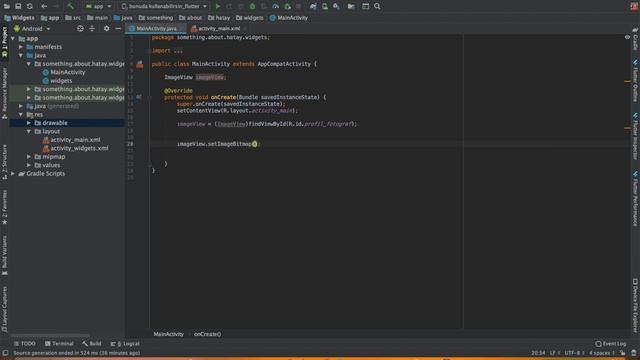Open the TODO tool window
The image size is (640, 360).
point(24,344)
